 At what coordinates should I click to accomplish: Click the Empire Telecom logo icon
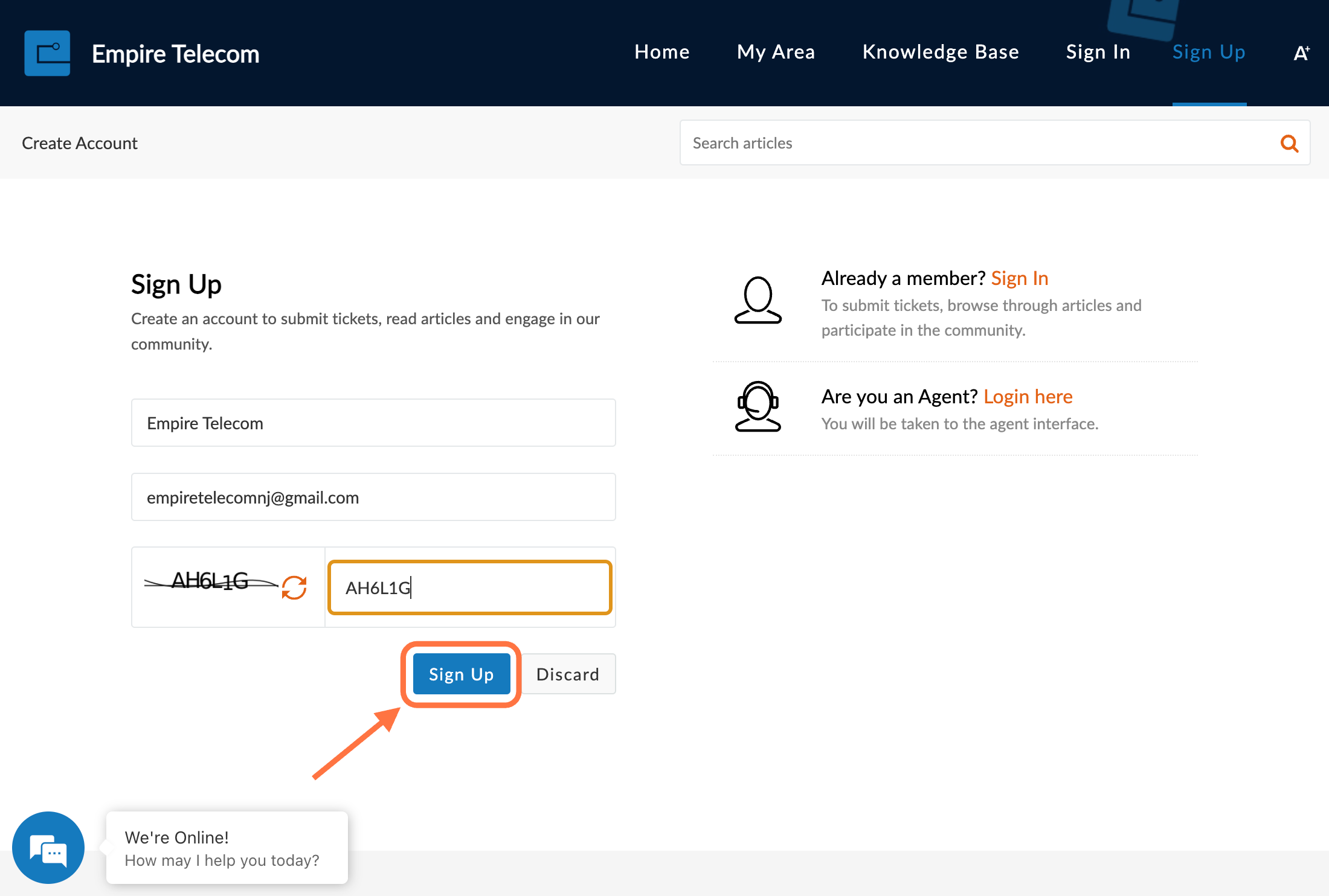point(47,53)
